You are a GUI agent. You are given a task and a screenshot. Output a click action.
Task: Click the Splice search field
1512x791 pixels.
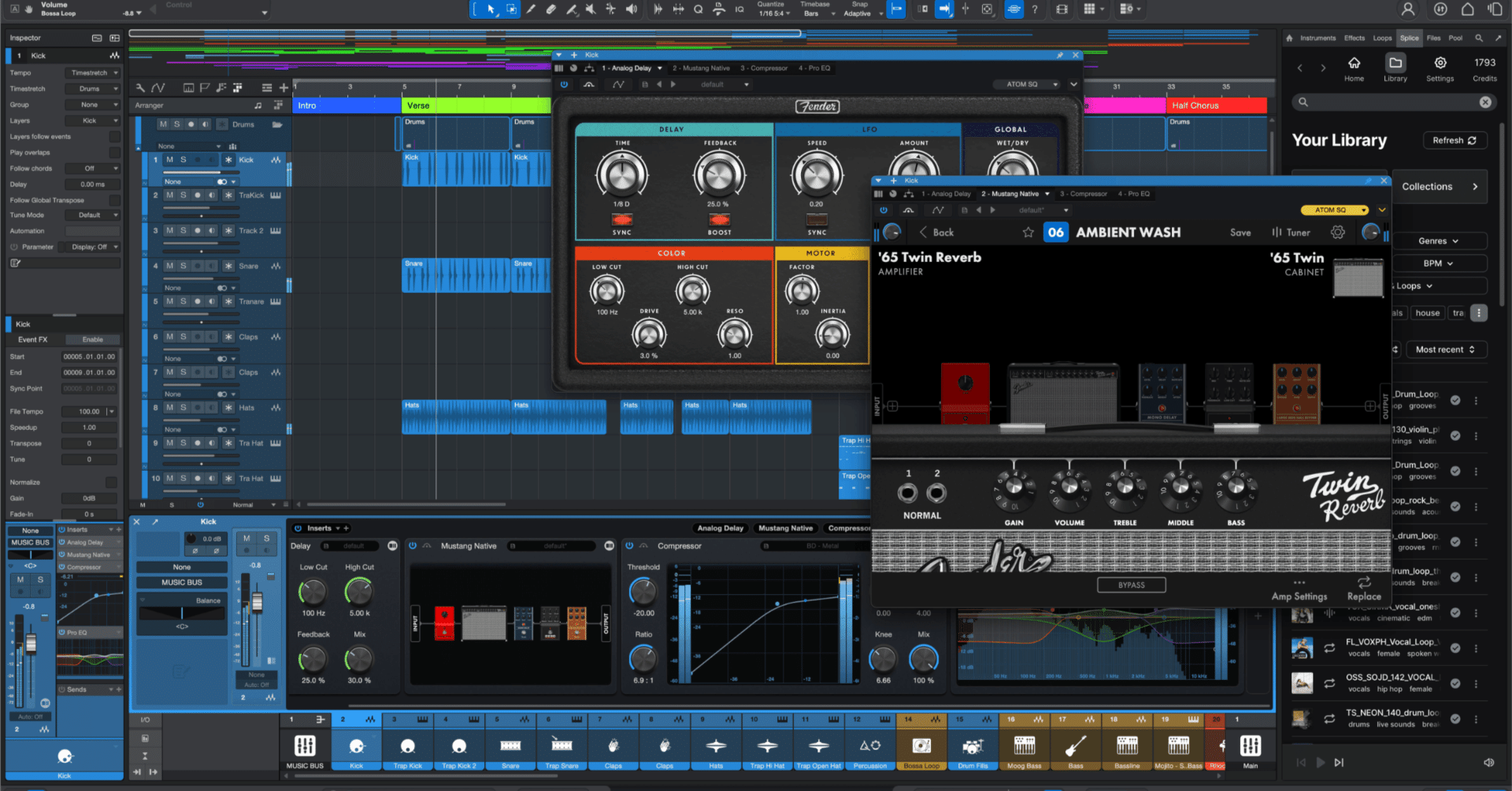click(x=1394, y=102)
